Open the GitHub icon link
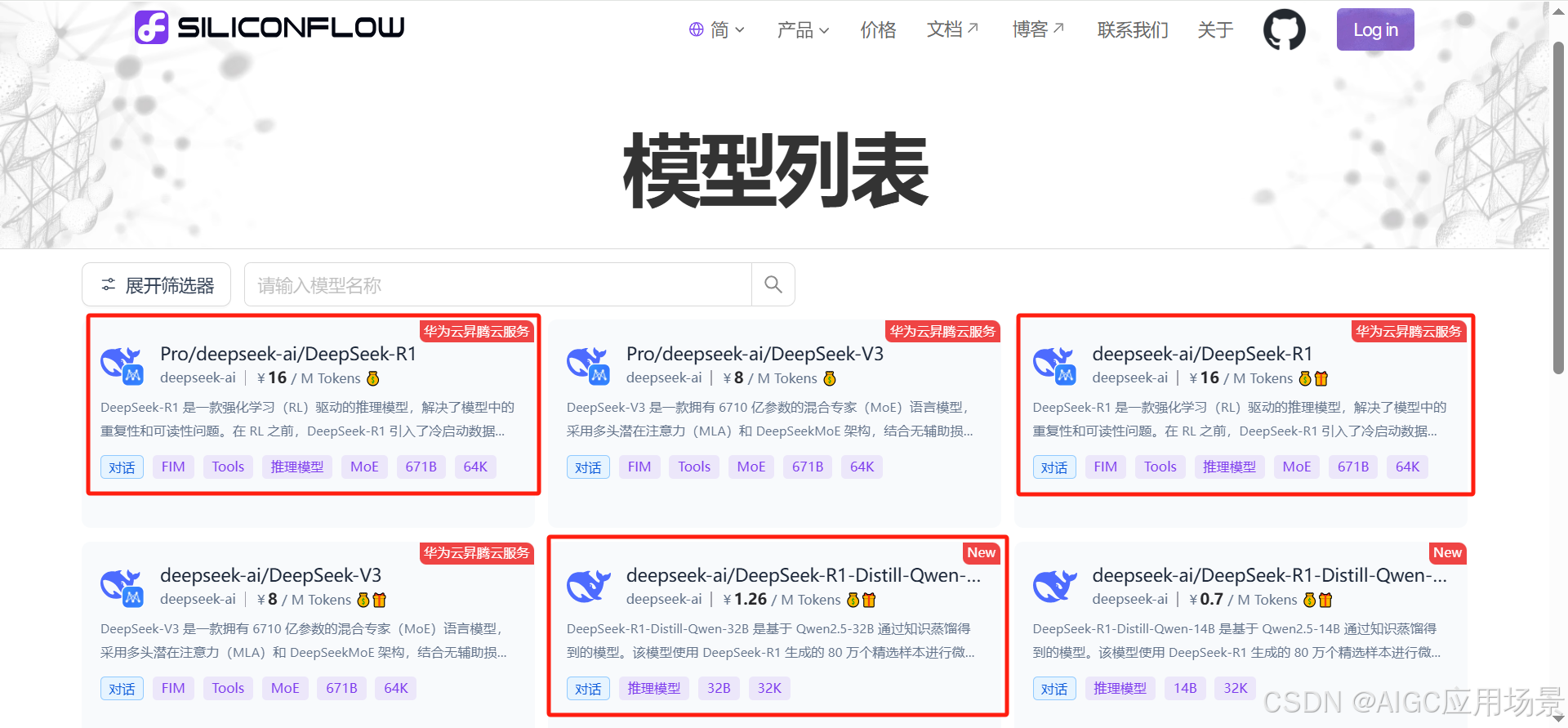The height and width of the screenshot is (728, 1568). pyautogui.click(x=1285, y=29)
